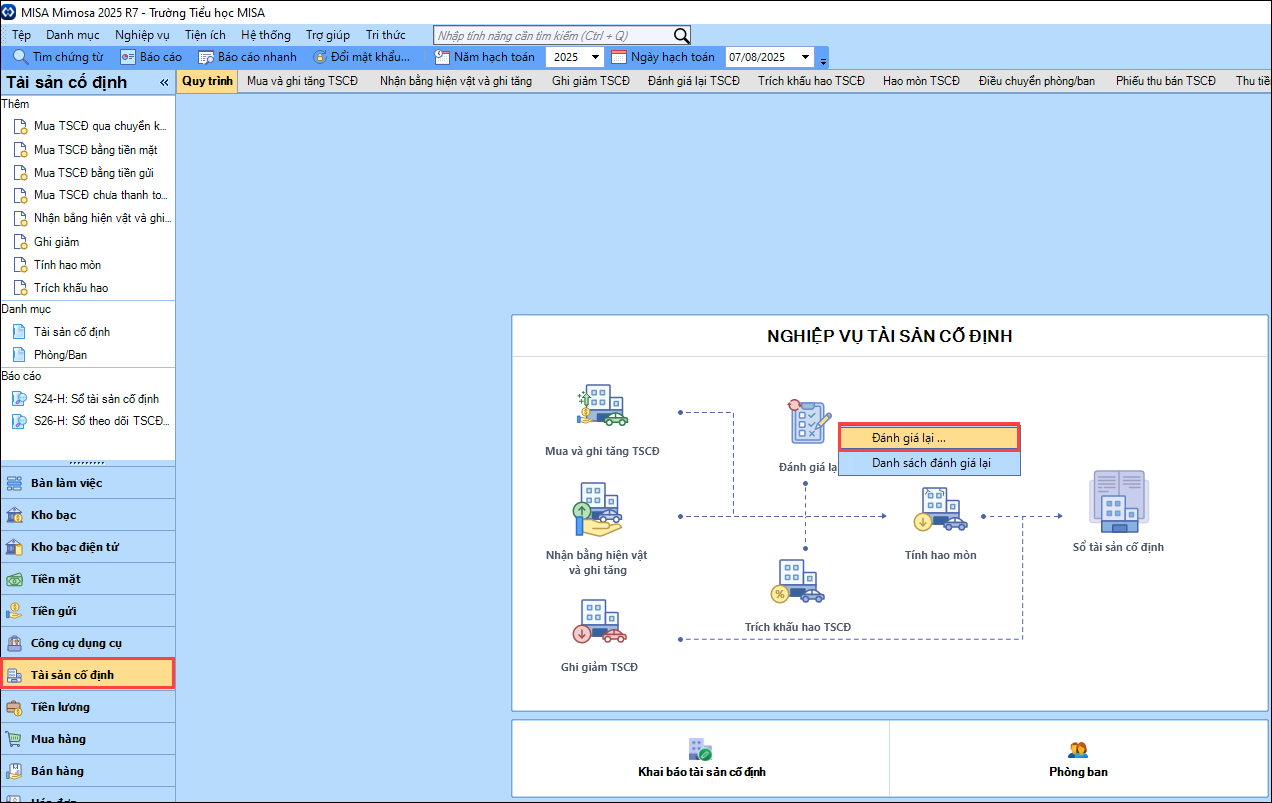This screenshot has height=803, width=1272.
Task: Open the Nghiệp vụ menu
Action: coord(142,35)
